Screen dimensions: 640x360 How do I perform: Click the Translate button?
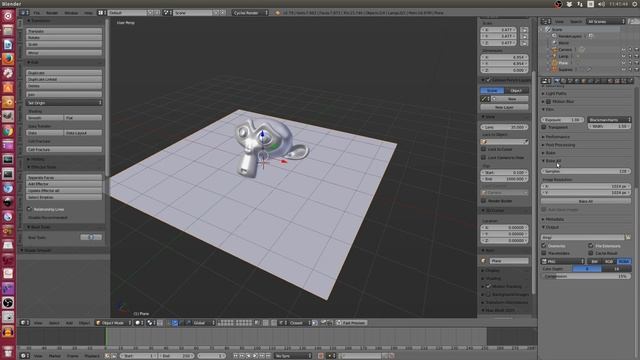coord(64,31)
